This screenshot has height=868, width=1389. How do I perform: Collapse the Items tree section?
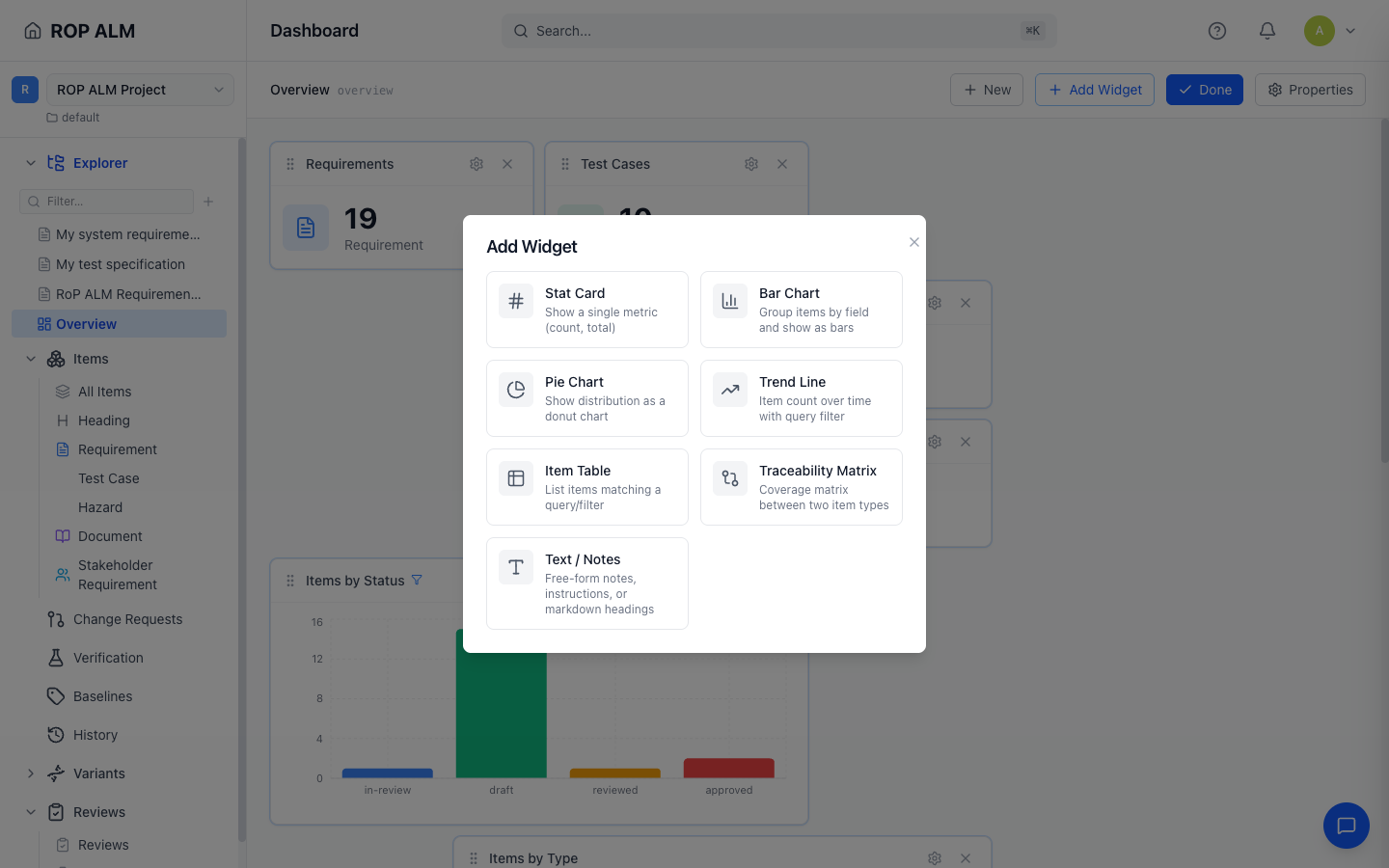coord(31,359)
